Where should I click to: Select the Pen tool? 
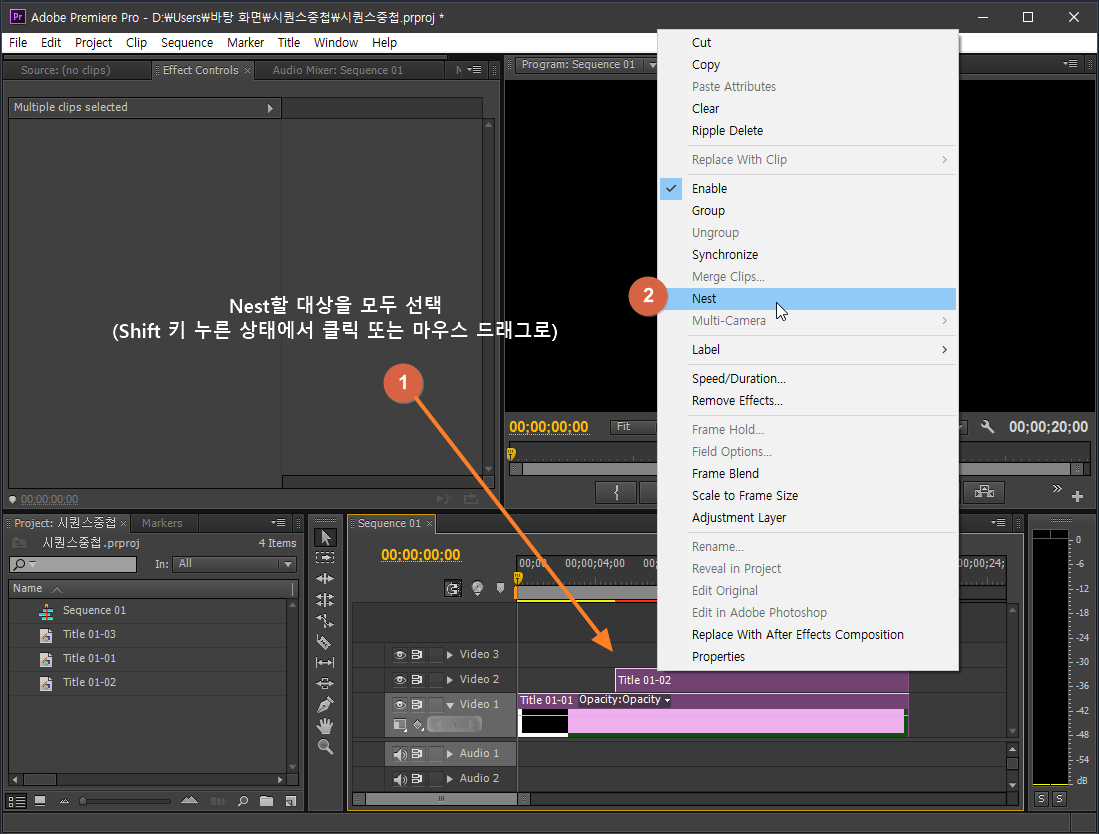point(325,704)
